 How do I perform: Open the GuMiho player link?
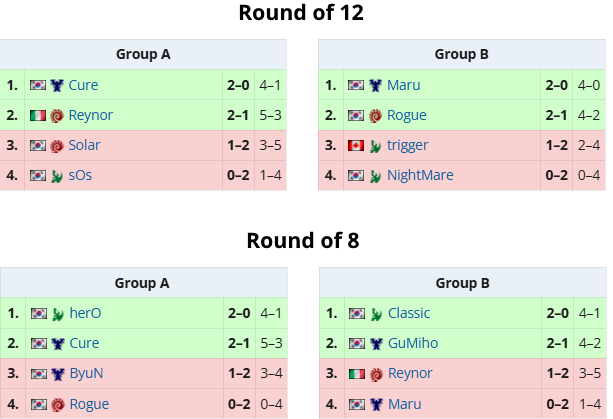pyautogui.click(x=413, y=343)
